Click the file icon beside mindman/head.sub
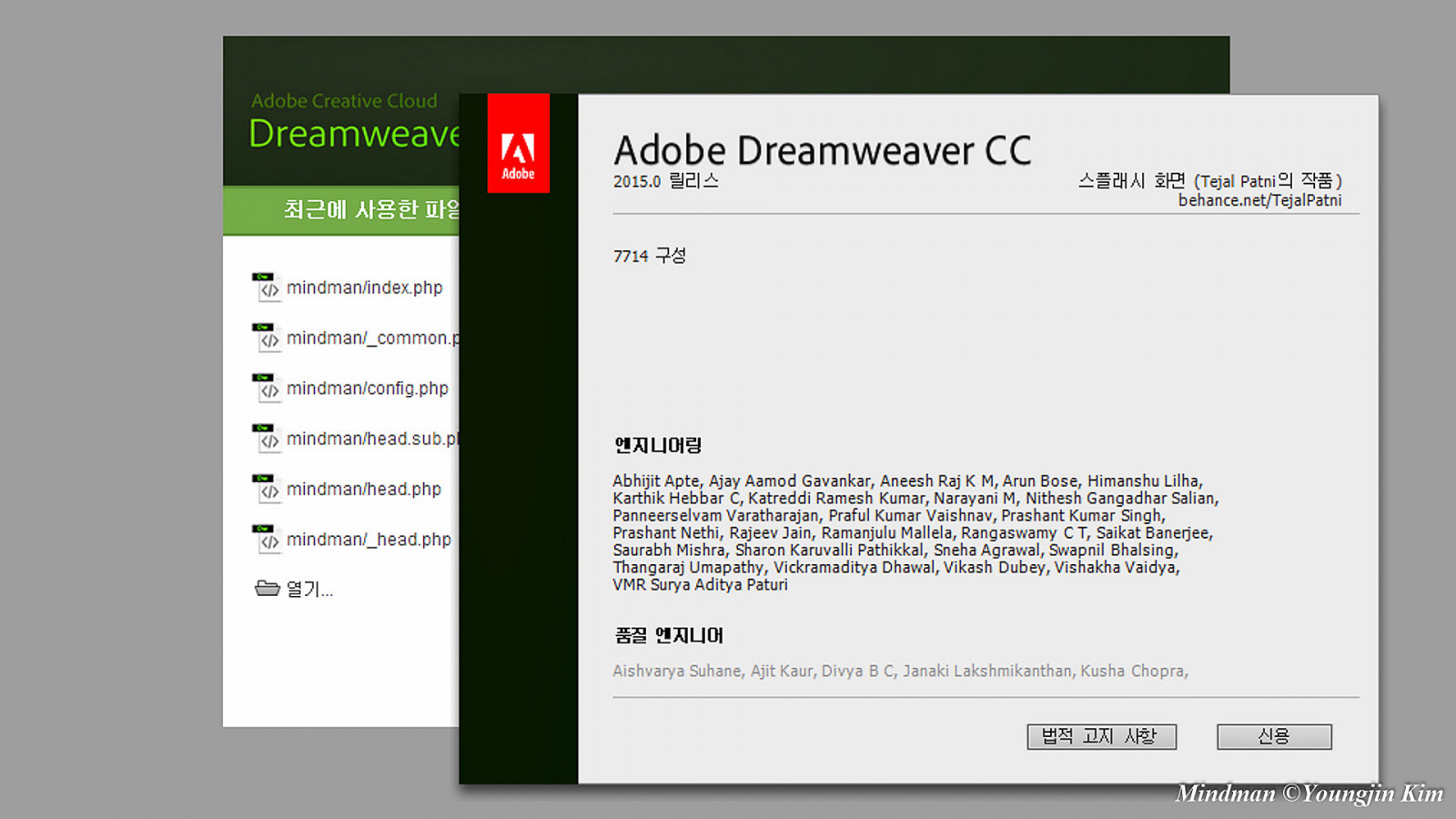The width and height of the screenshot is (1456, 819). tap(265, 439)
